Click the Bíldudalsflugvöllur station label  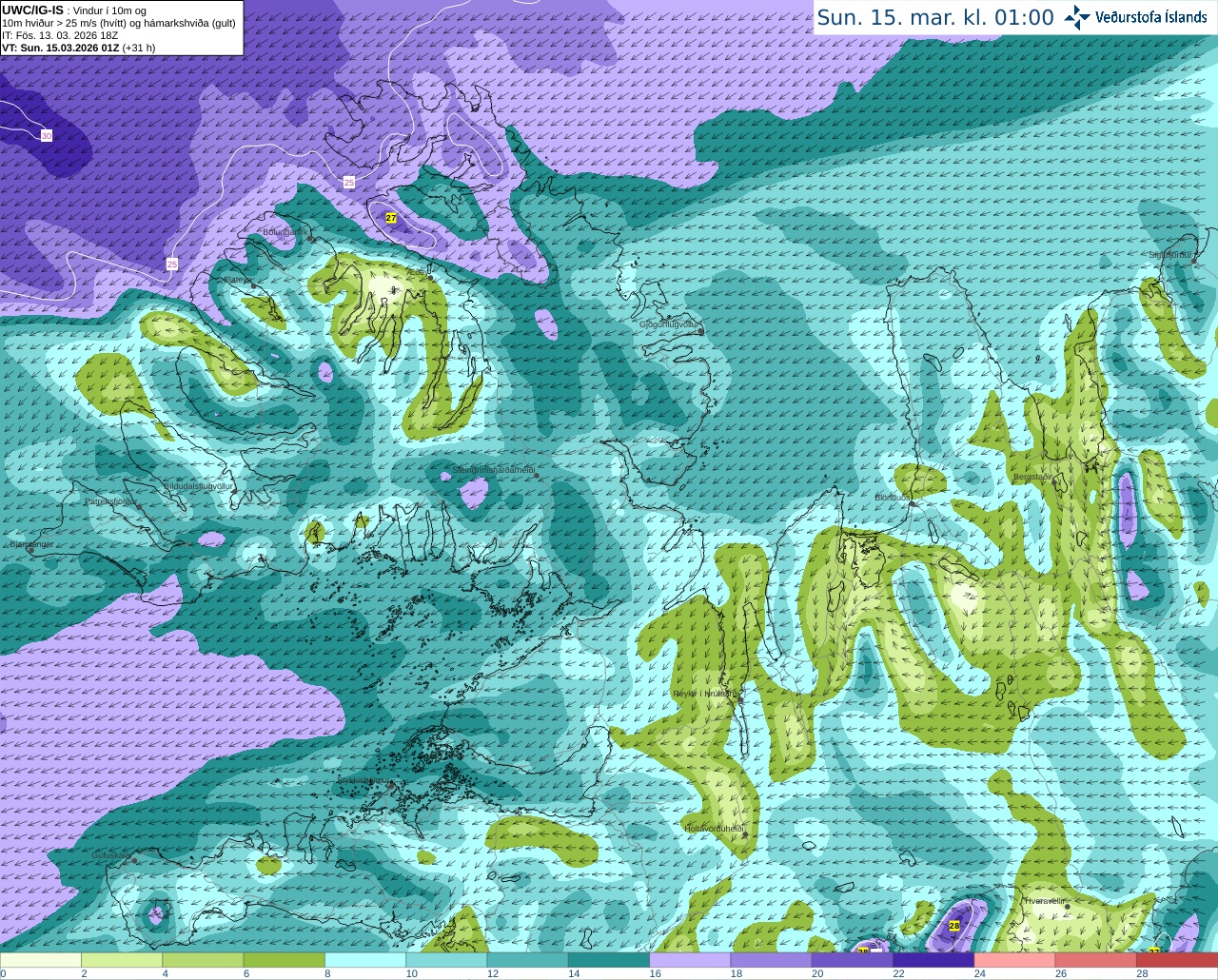[x=198, y=485]
